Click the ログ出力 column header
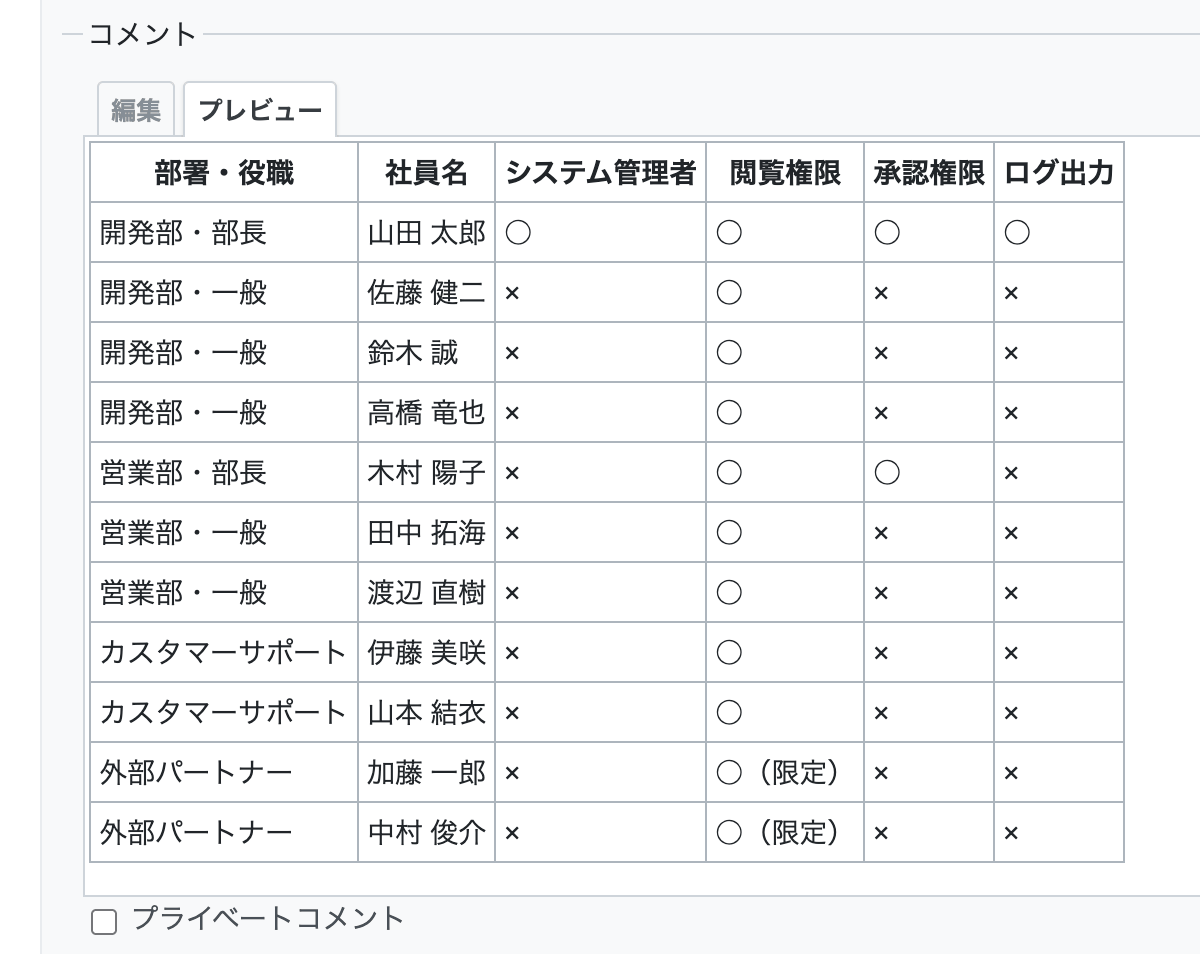This screenshot has width=1200, height=954. coord(1059,173)
